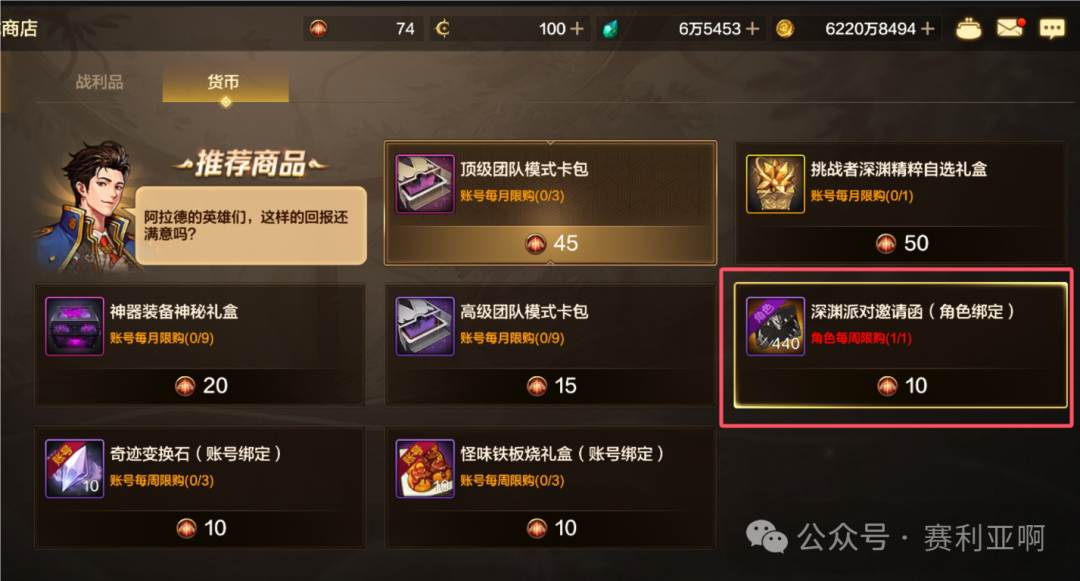The image size is (1080, 581).
Task: Click the 奇迹变换石 crystal icon
Action: [x=74, y=469]
